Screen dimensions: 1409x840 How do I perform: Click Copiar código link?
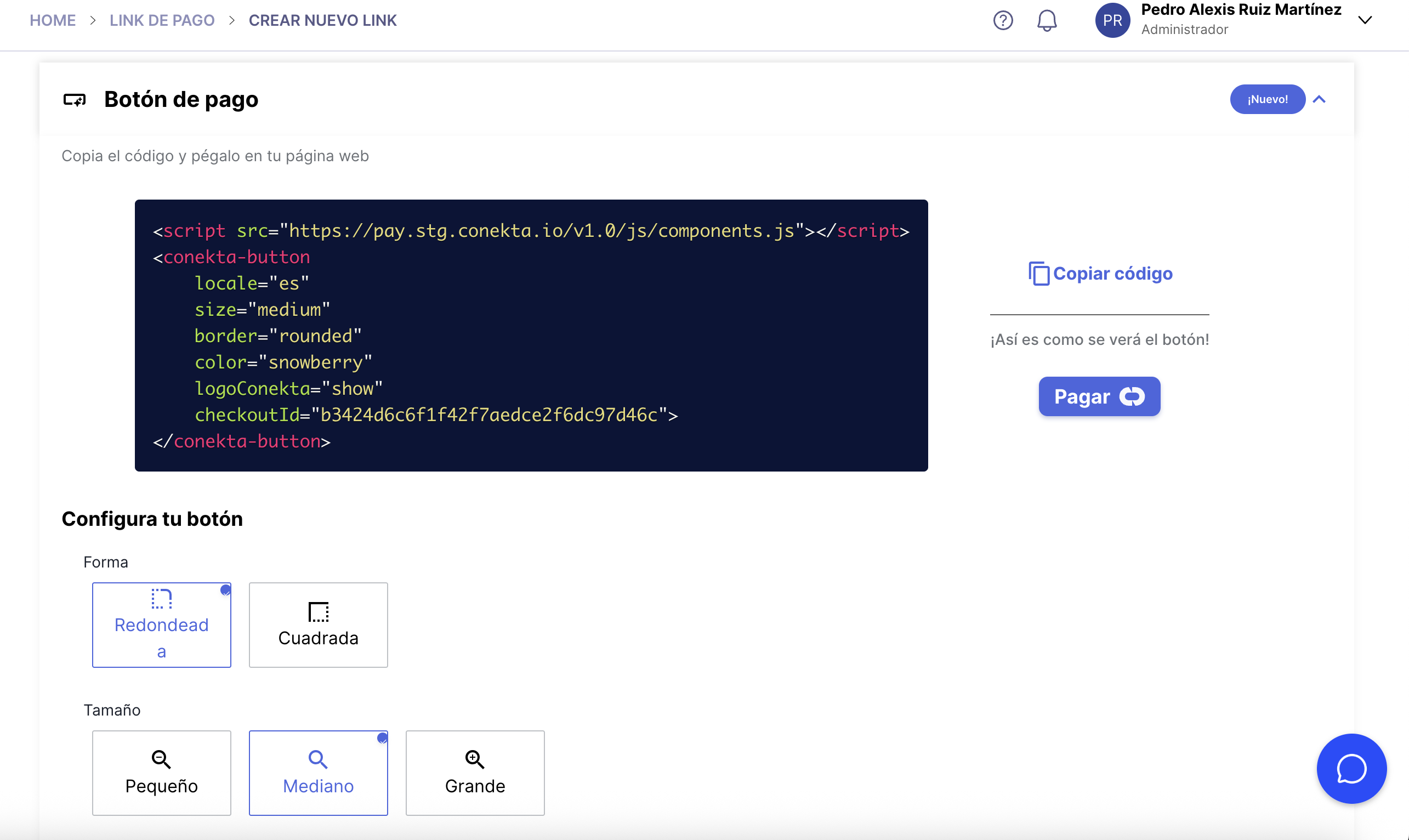click(1112, 274)
